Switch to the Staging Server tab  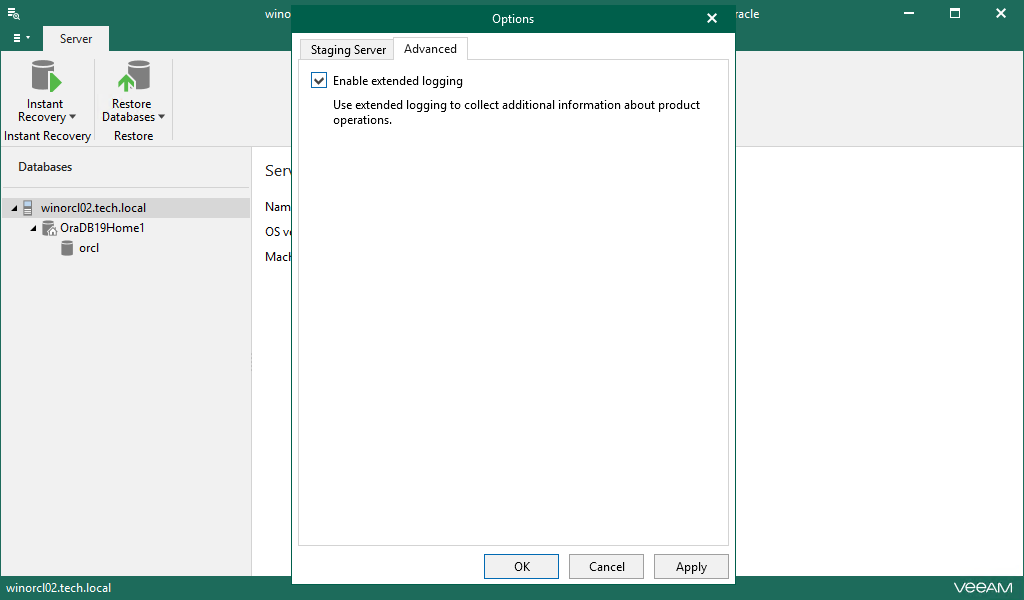coord(348,50)
